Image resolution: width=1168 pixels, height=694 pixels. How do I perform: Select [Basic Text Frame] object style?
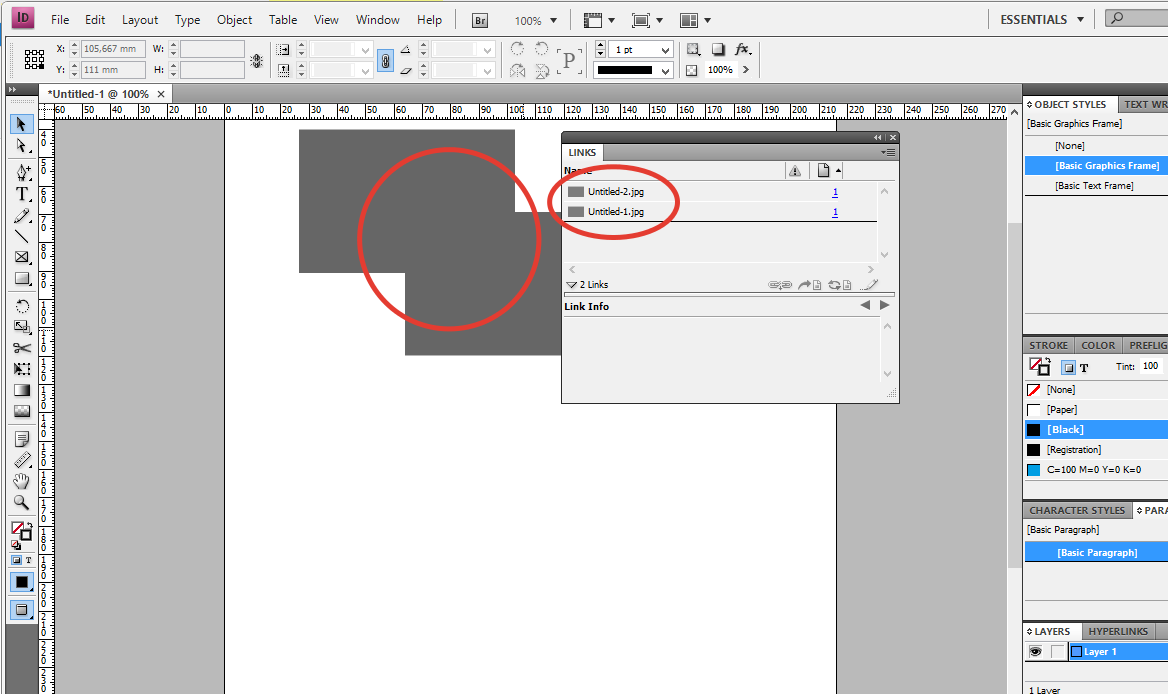pyautogui.click(x=1095, y=185)
